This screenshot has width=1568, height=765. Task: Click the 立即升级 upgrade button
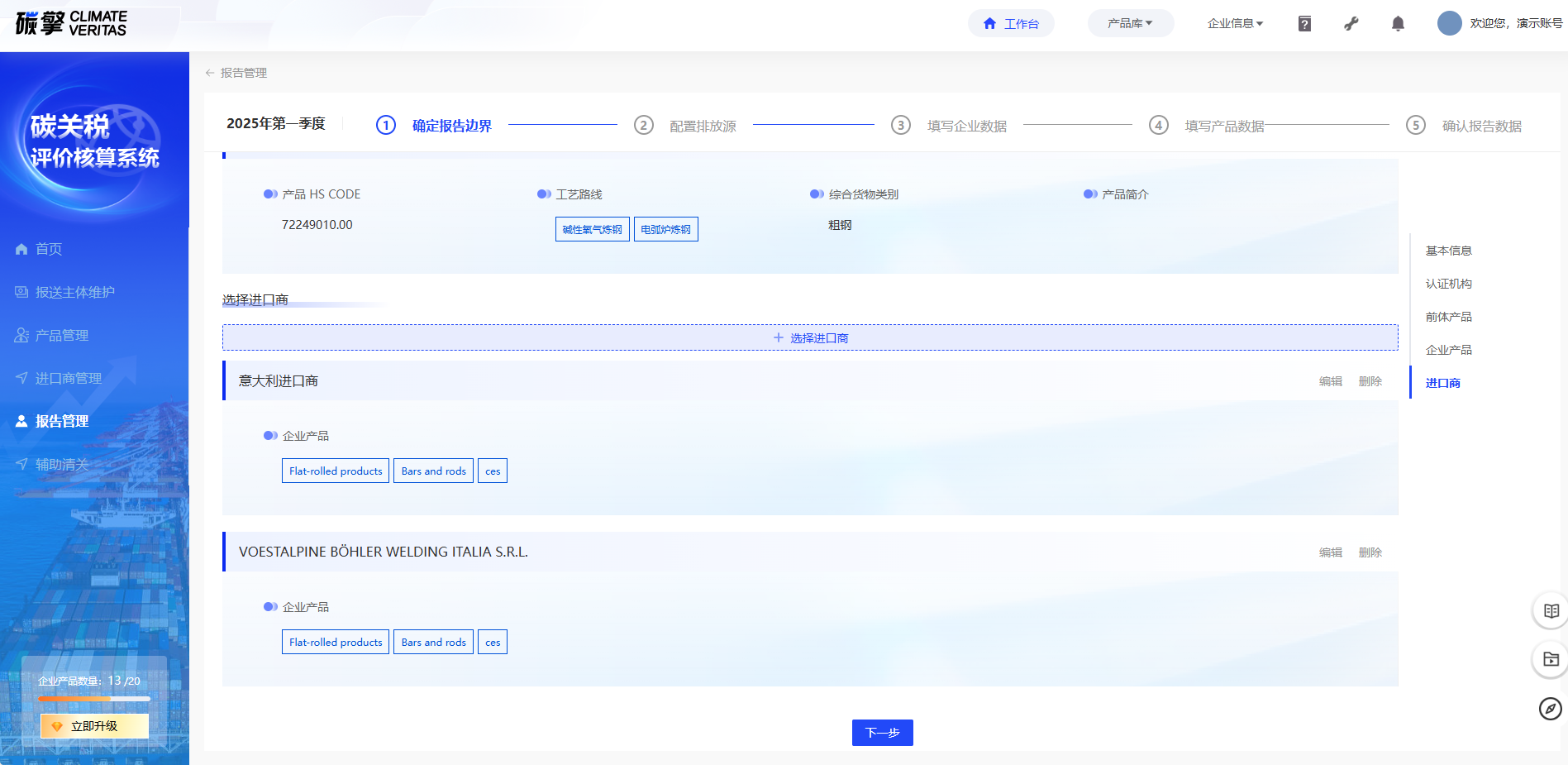coord(94,726)
